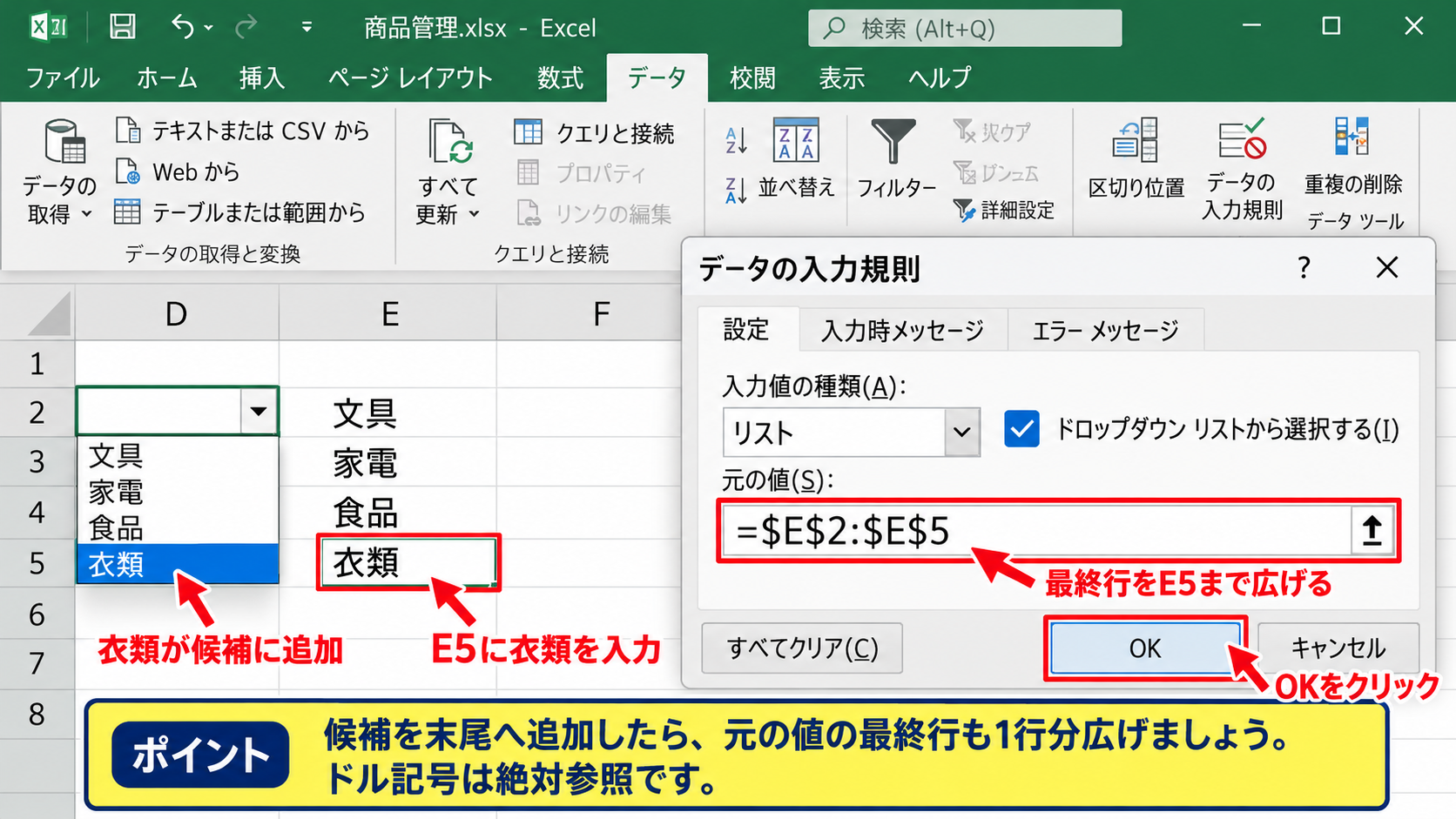Screen dimensions: 1456x819
Task: Select cell E5 containing 衣類
Action: 408,562
